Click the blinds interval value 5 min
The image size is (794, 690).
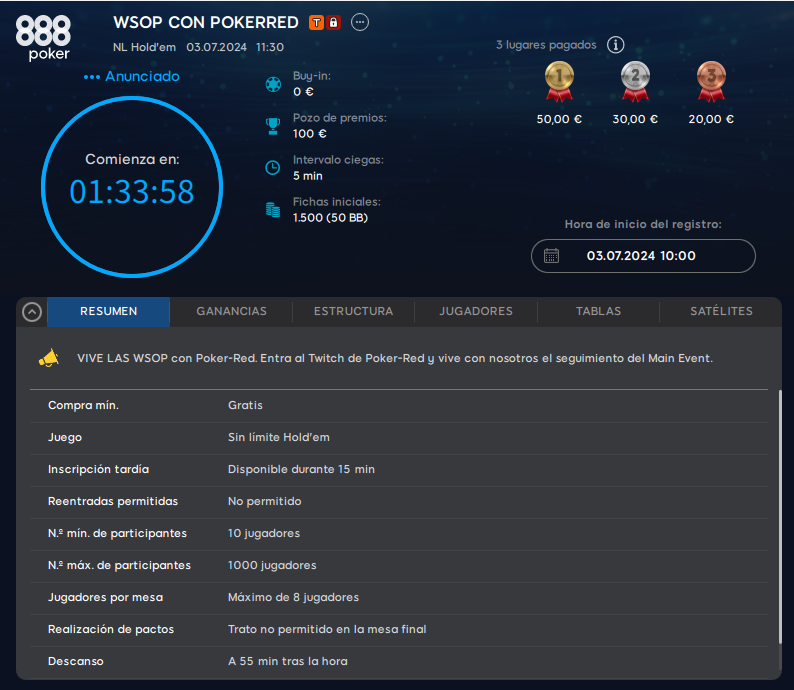click(308, 176)
